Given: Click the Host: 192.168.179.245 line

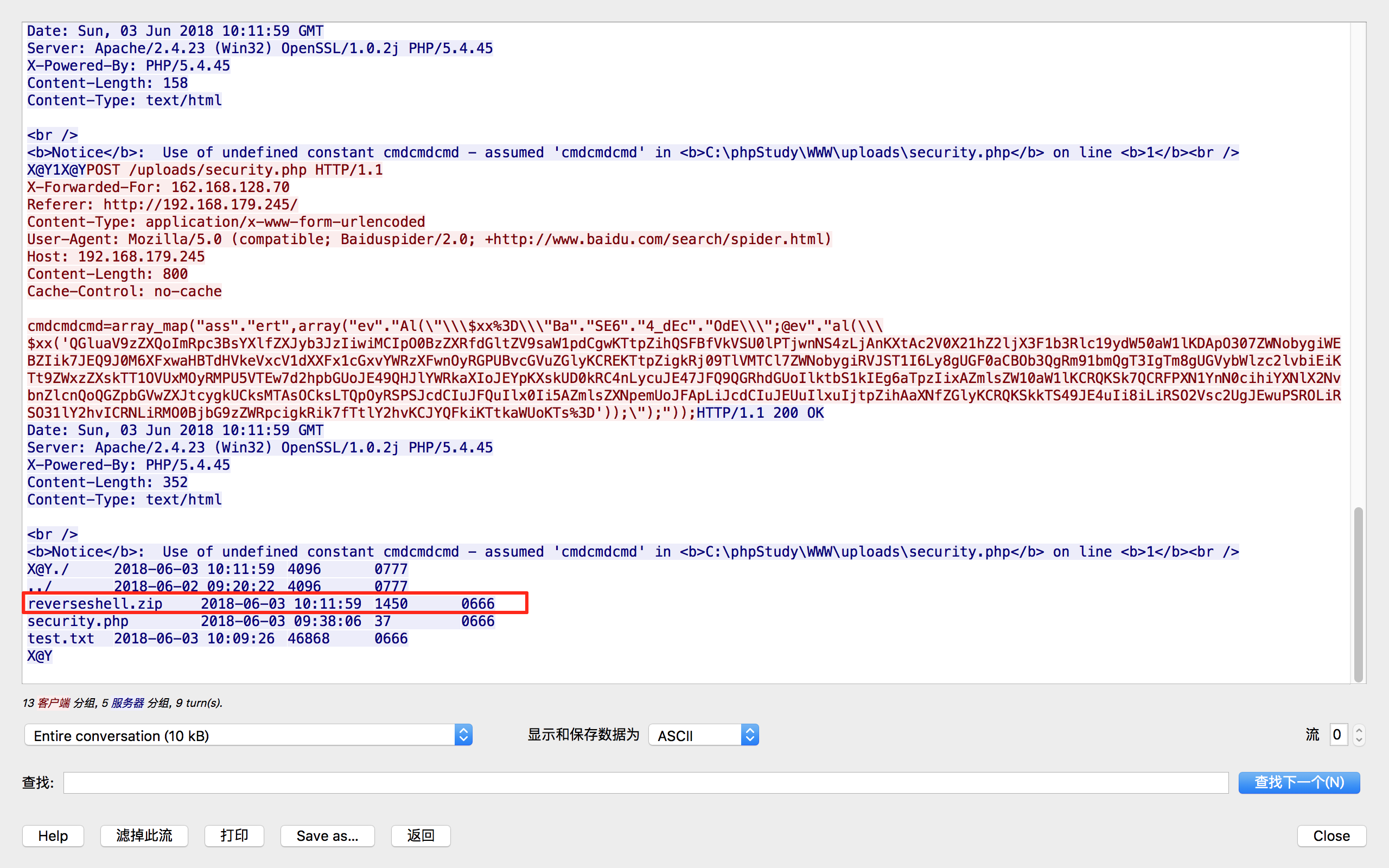Looking at the screenshot, I should [116, 257].
